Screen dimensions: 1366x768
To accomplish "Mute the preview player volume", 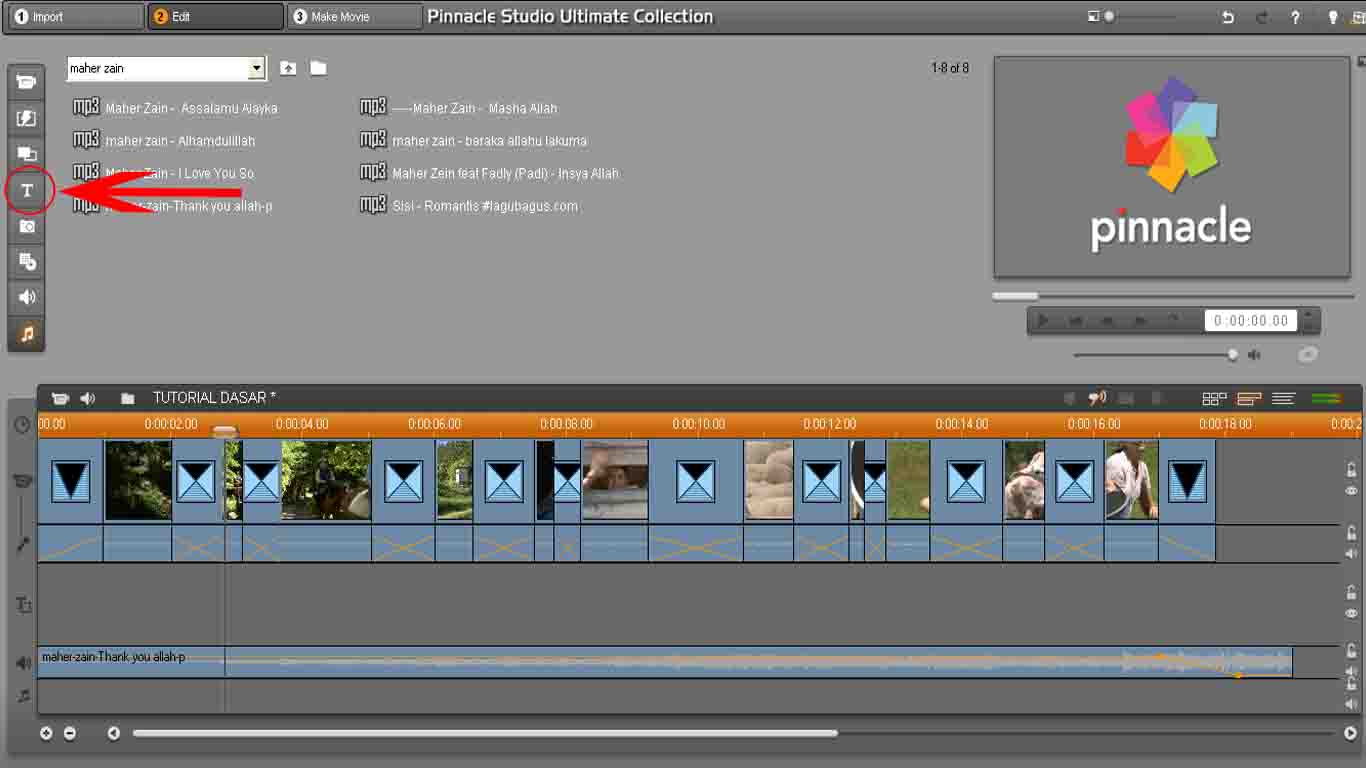I will point(1254,355).
